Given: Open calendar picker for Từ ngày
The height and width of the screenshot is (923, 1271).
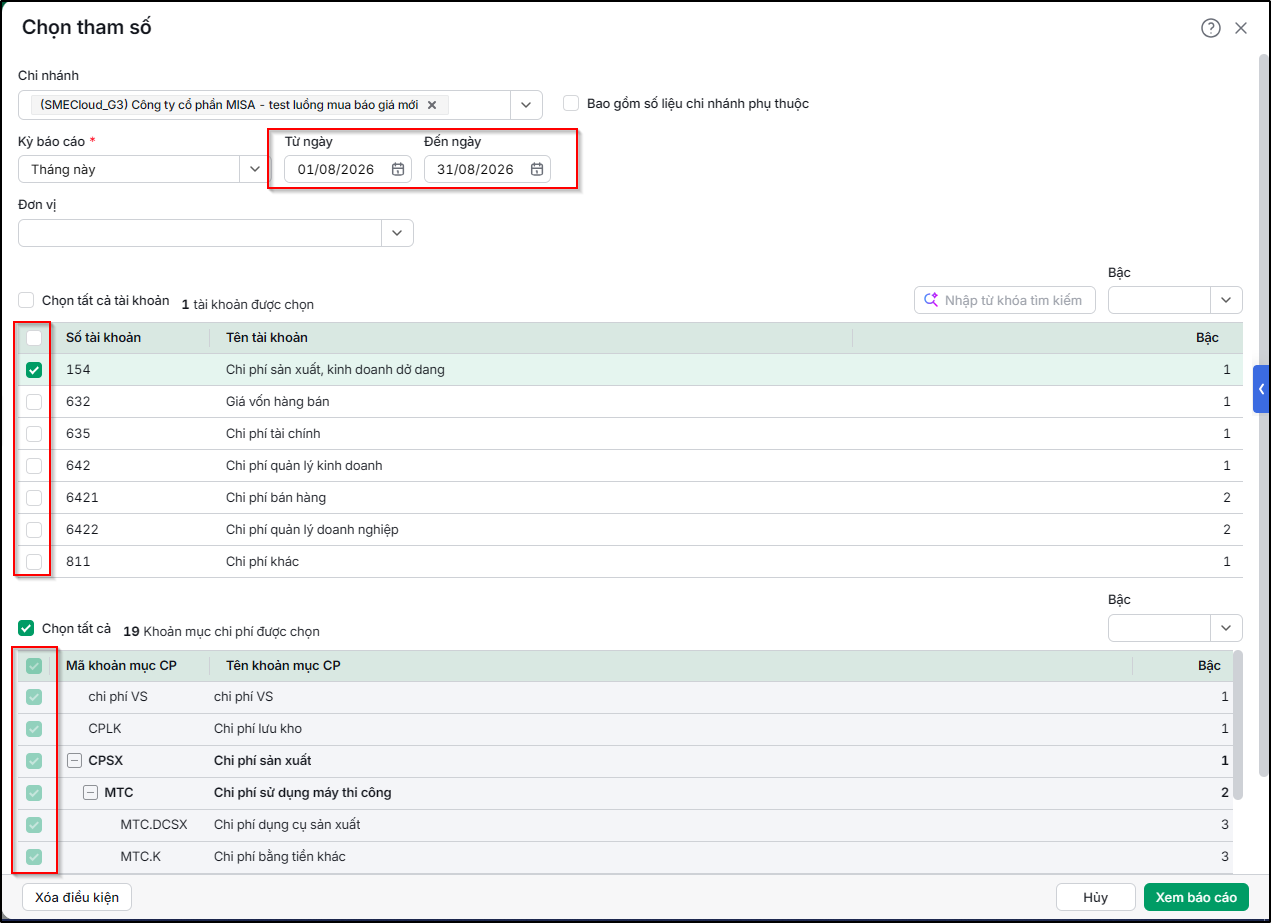Looking at the screenshot, I should 398,169.
